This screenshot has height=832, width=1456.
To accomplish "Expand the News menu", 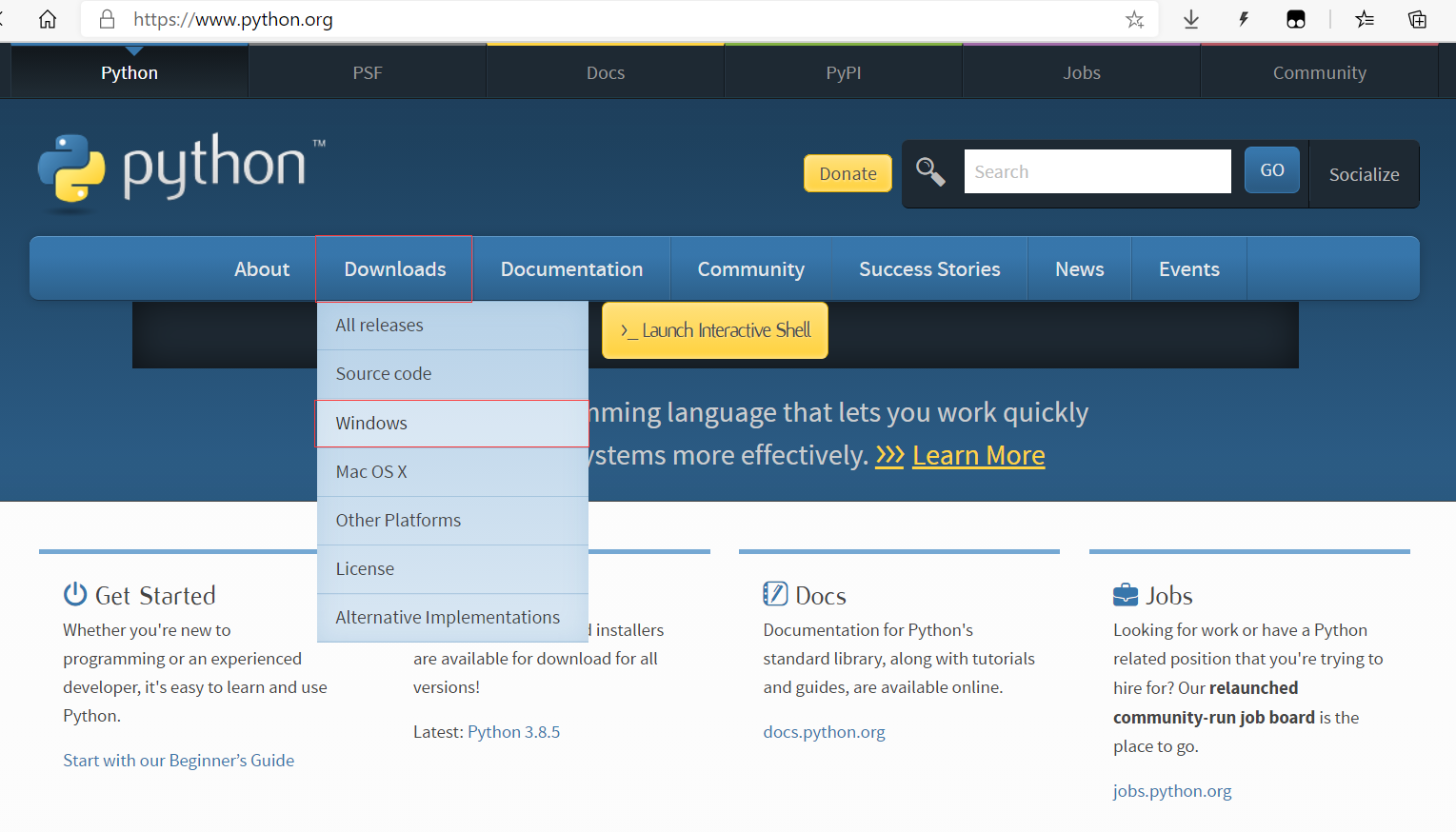I will pos(1080,269).
